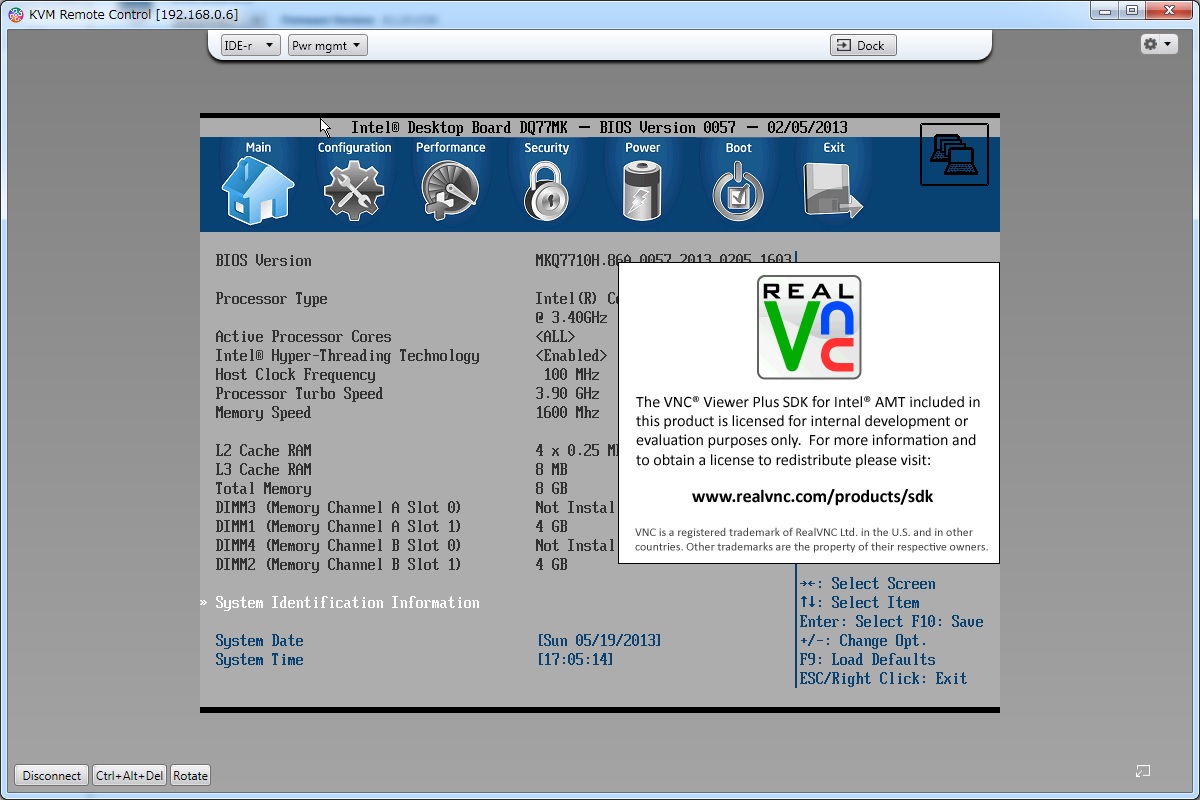Screen dimensions: 1200x800
Task: Click the BIOS Version label
Action: click(x=263, y=260)
